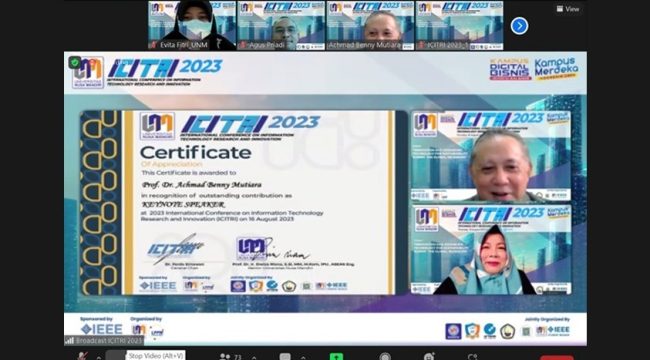Select Evita Fitri_UNM video thumbnail
The height and width of the screenshot is (360, 650).
pyautogui.click(x=192, y=25)
